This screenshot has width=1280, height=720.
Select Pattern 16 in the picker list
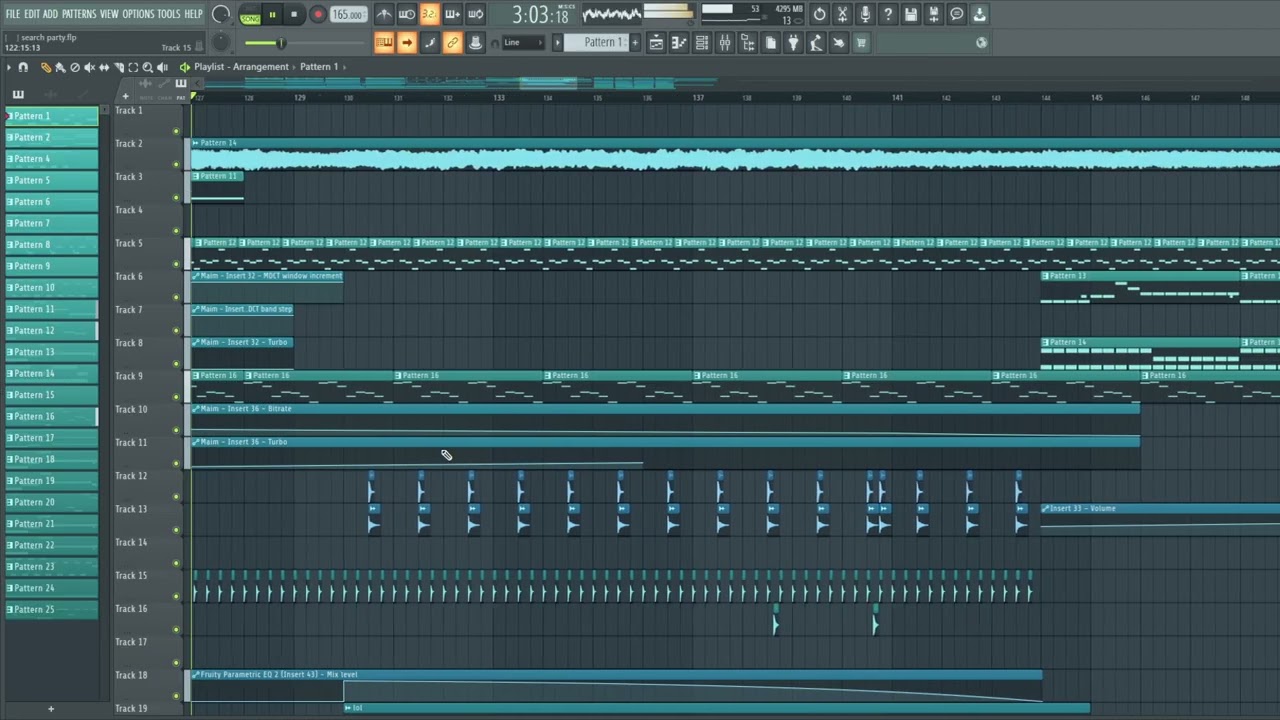[x=52, y=417]
